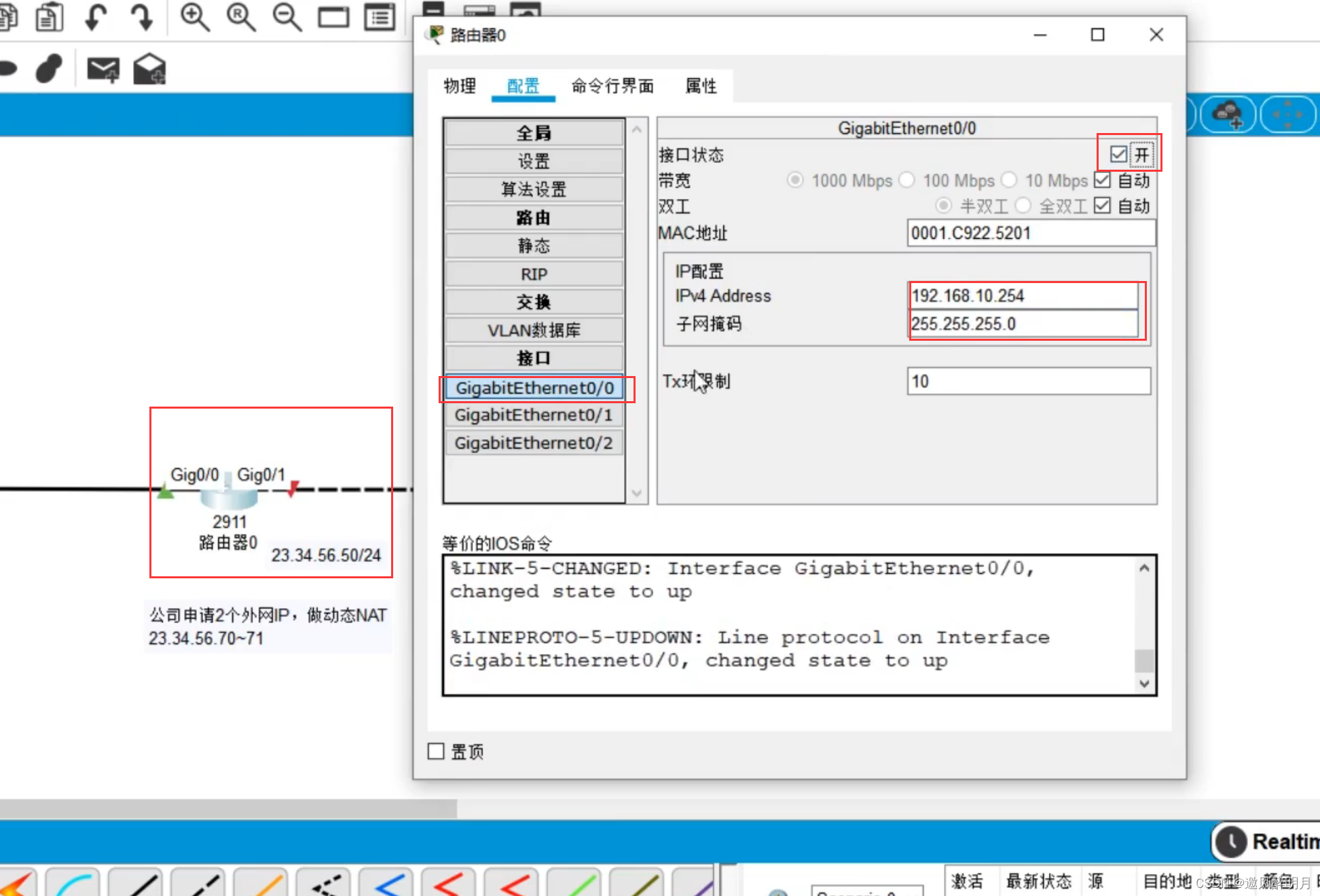
Task: Open the drawing palette rectangle icon
Action: coord(333,17)
